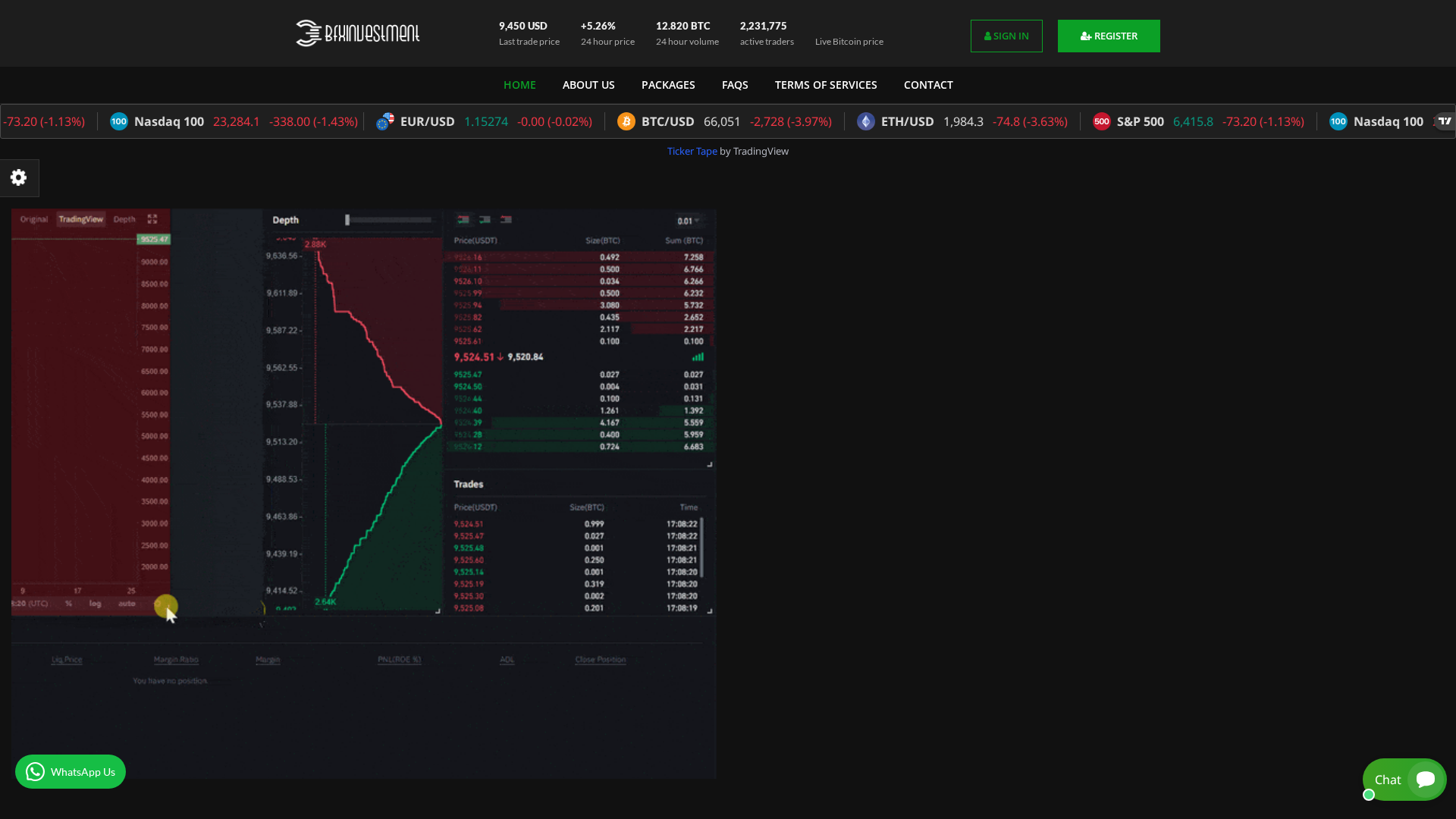Toggle auto scaling on the chart

[127, 604]
